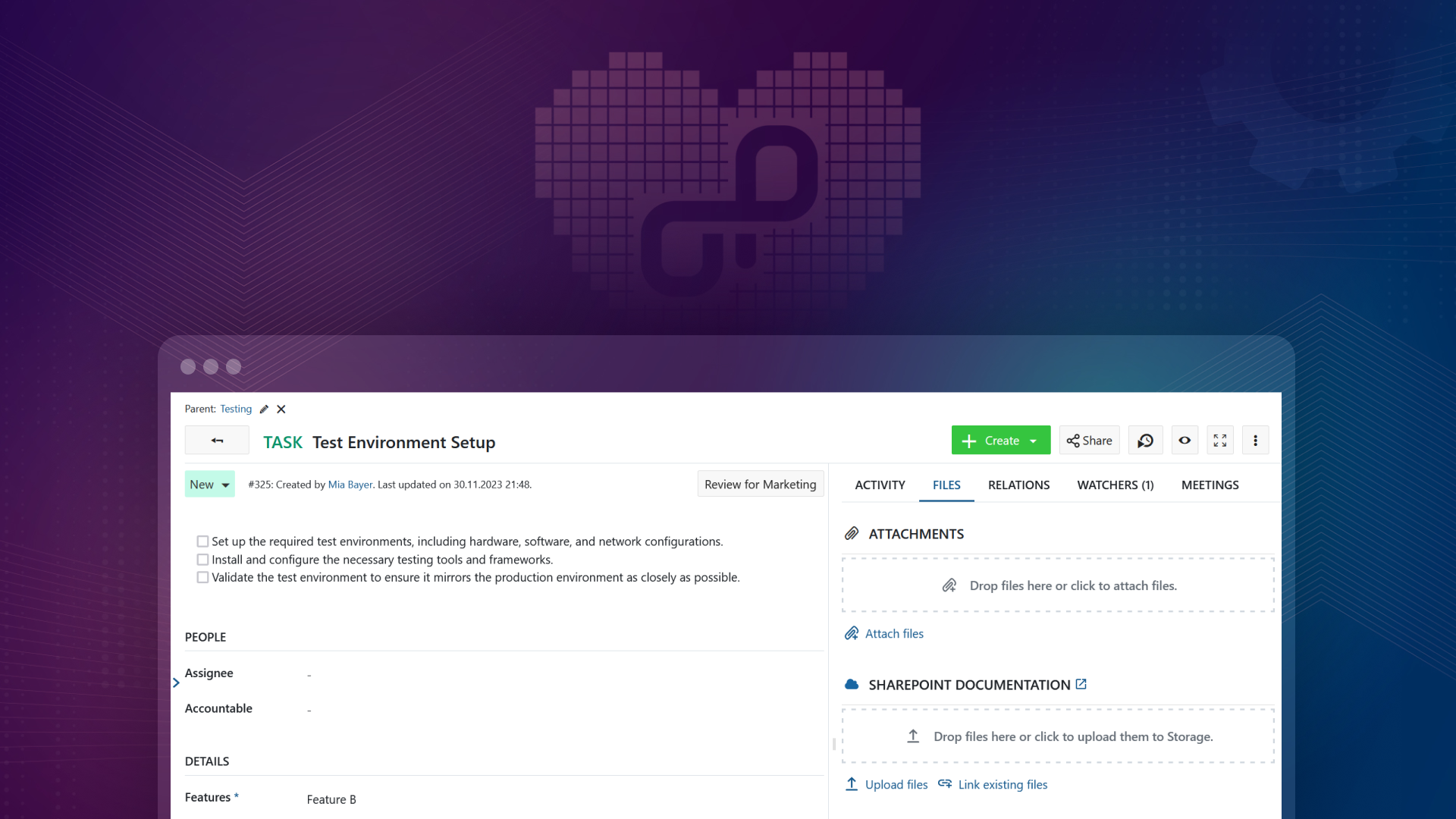Image resolution: width=1456 pixels, height=819 pixels.
Task: Click the Share icon button
Action: click(x=1090, y=440)
